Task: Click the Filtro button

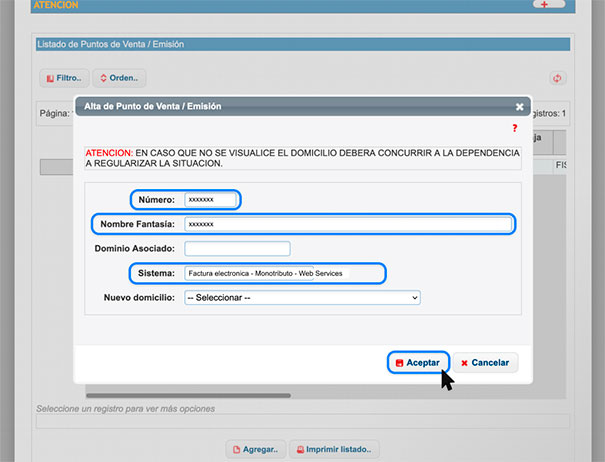Action: 64,78
